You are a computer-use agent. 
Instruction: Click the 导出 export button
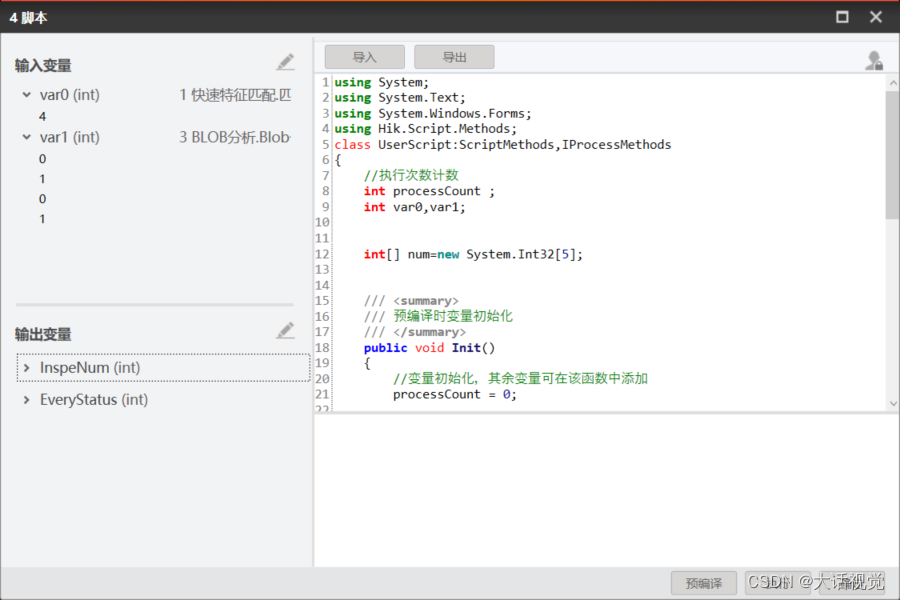454,57
